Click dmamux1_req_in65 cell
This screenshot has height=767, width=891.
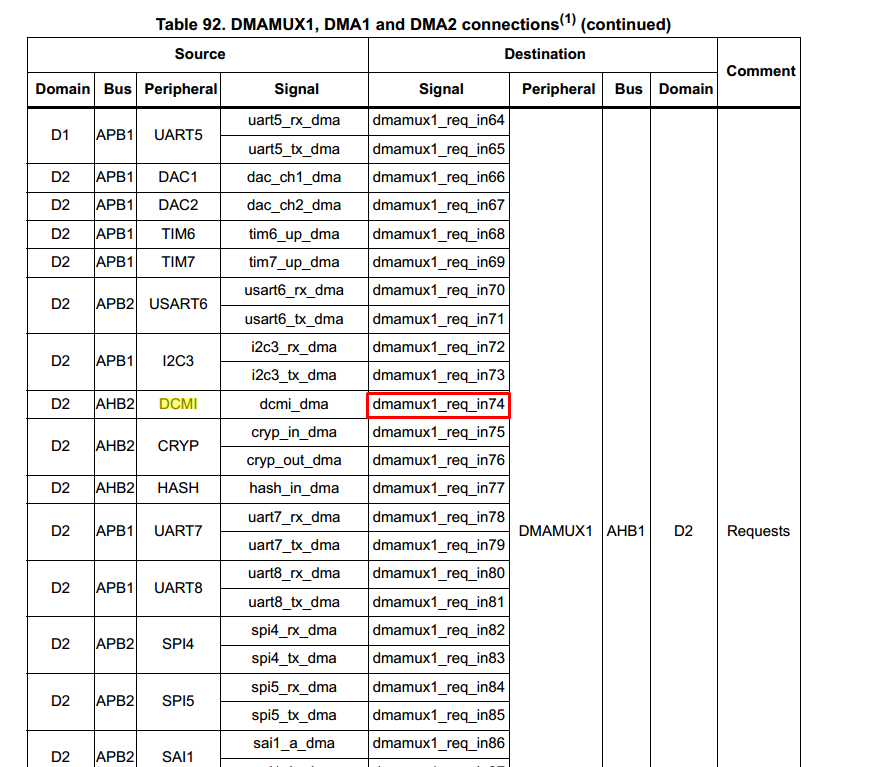tap(439, 149)
